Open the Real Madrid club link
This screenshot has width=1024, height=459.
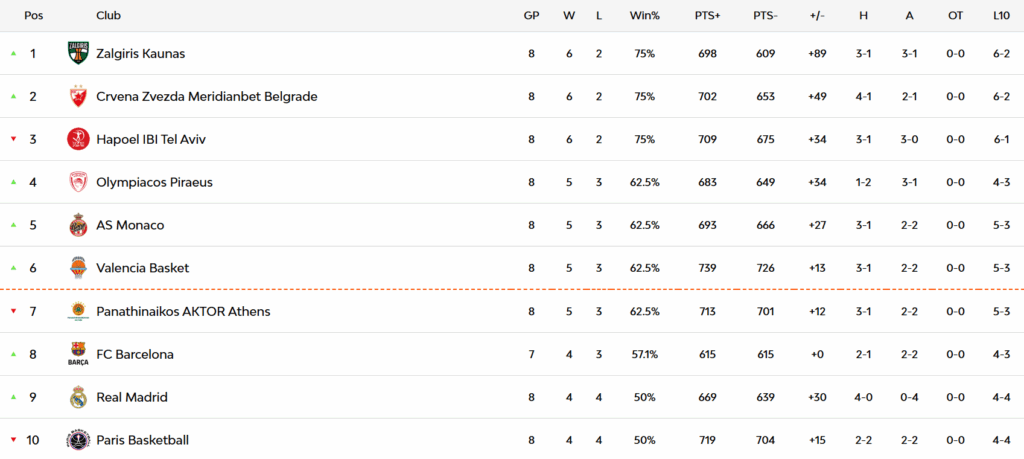[131, 397]
